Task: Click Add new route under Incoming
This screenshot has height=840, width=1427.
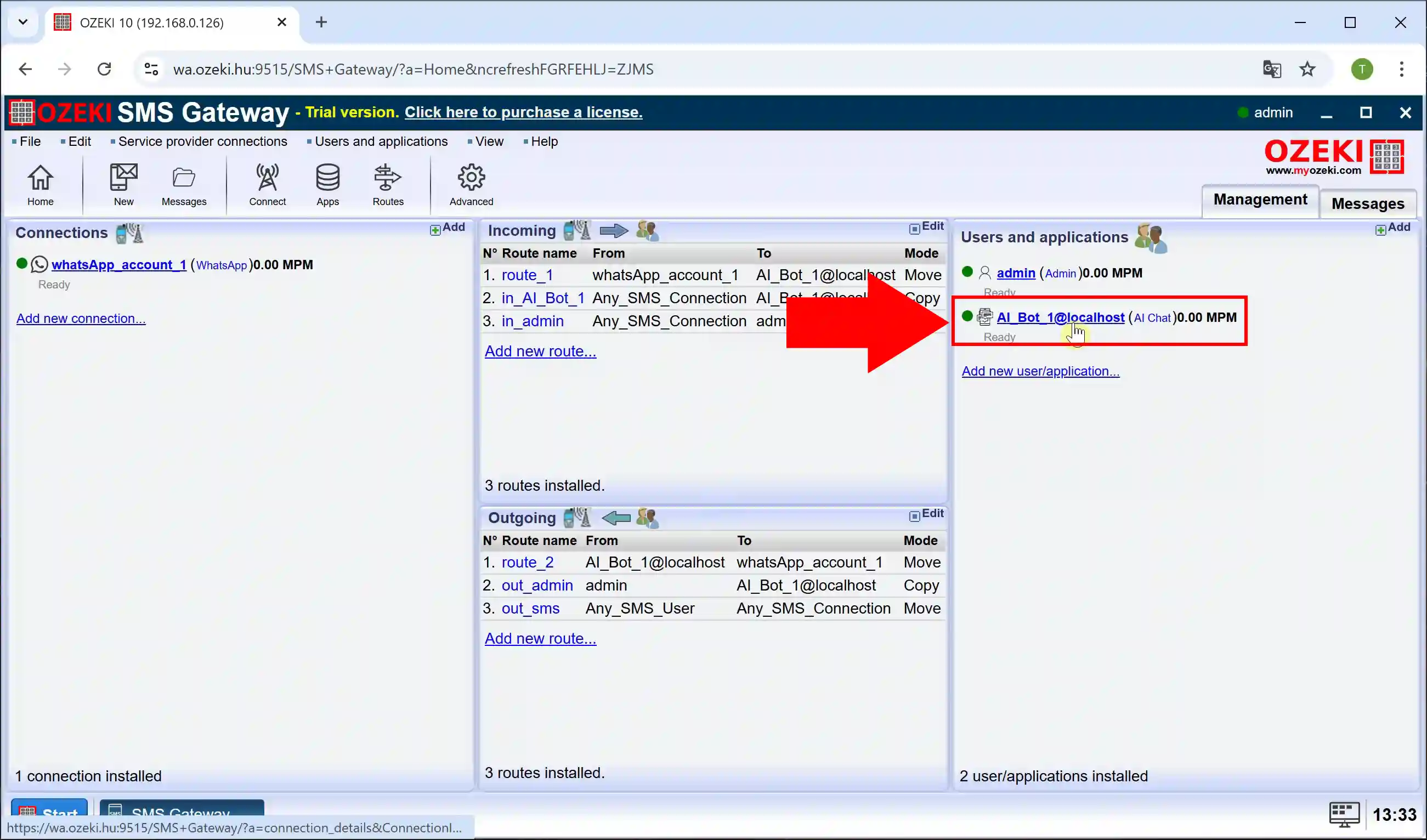Action: point(540,351)
